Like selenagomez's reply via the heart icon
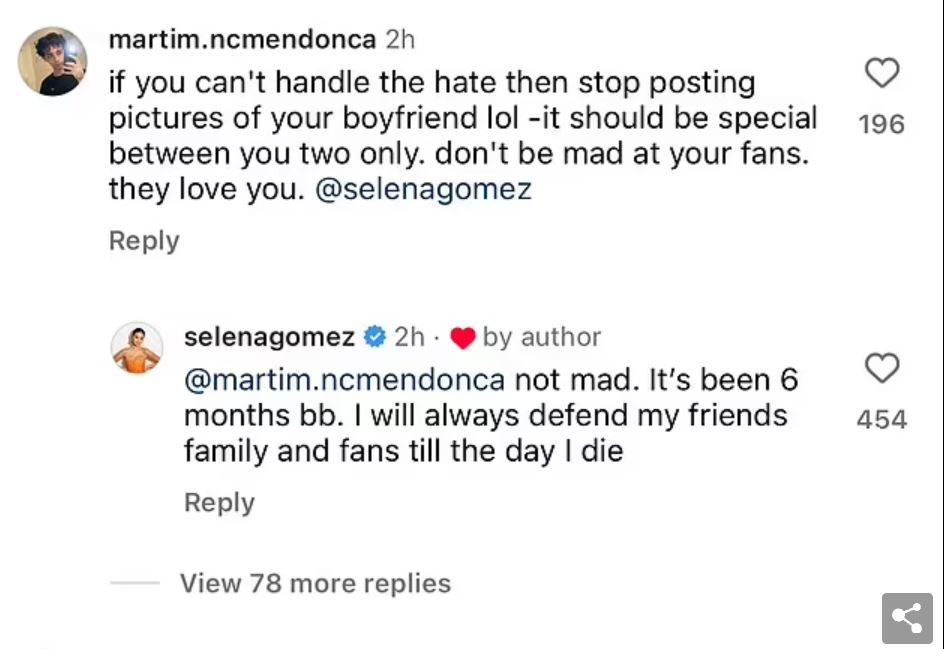 (x=881, y=369)
